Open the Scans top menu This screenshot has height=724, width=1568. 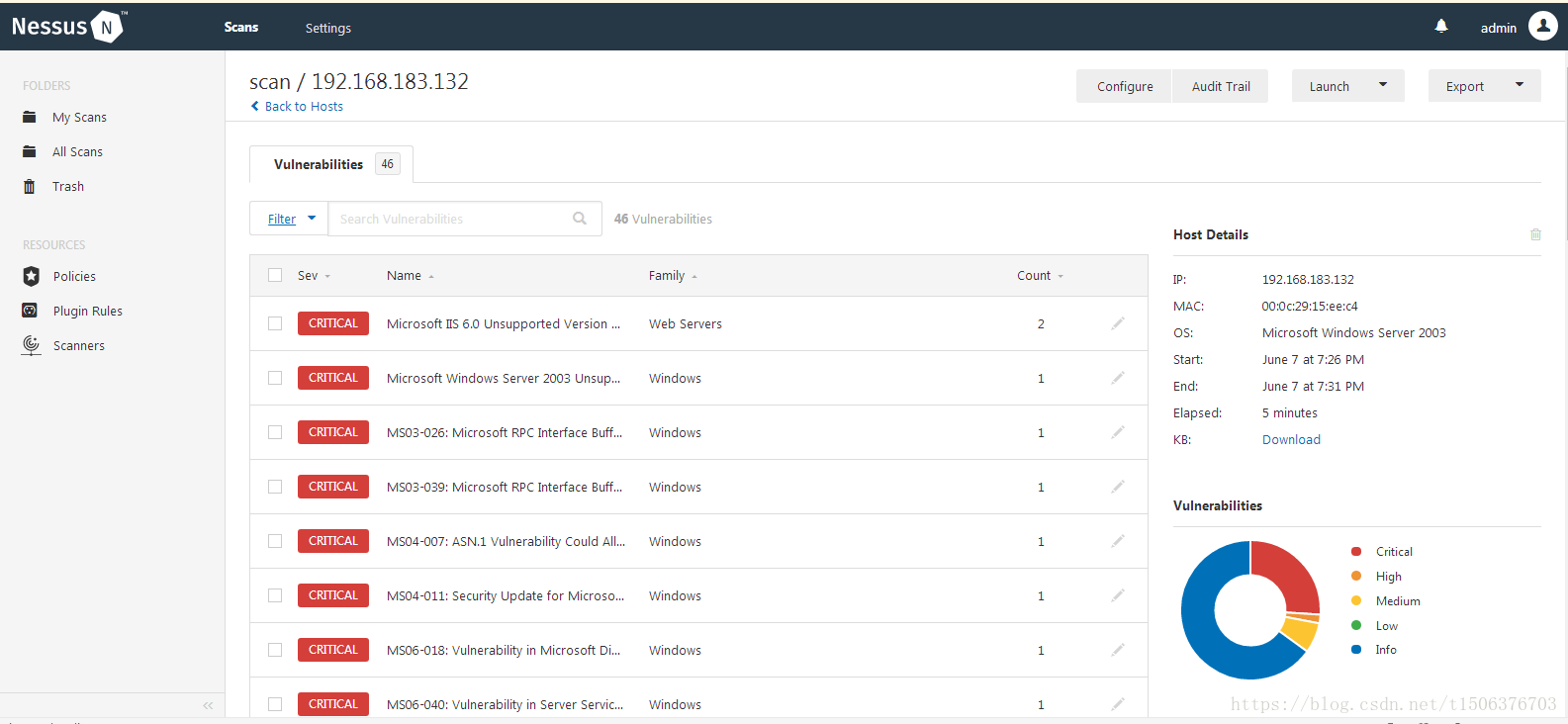click(x=241, y=27)
